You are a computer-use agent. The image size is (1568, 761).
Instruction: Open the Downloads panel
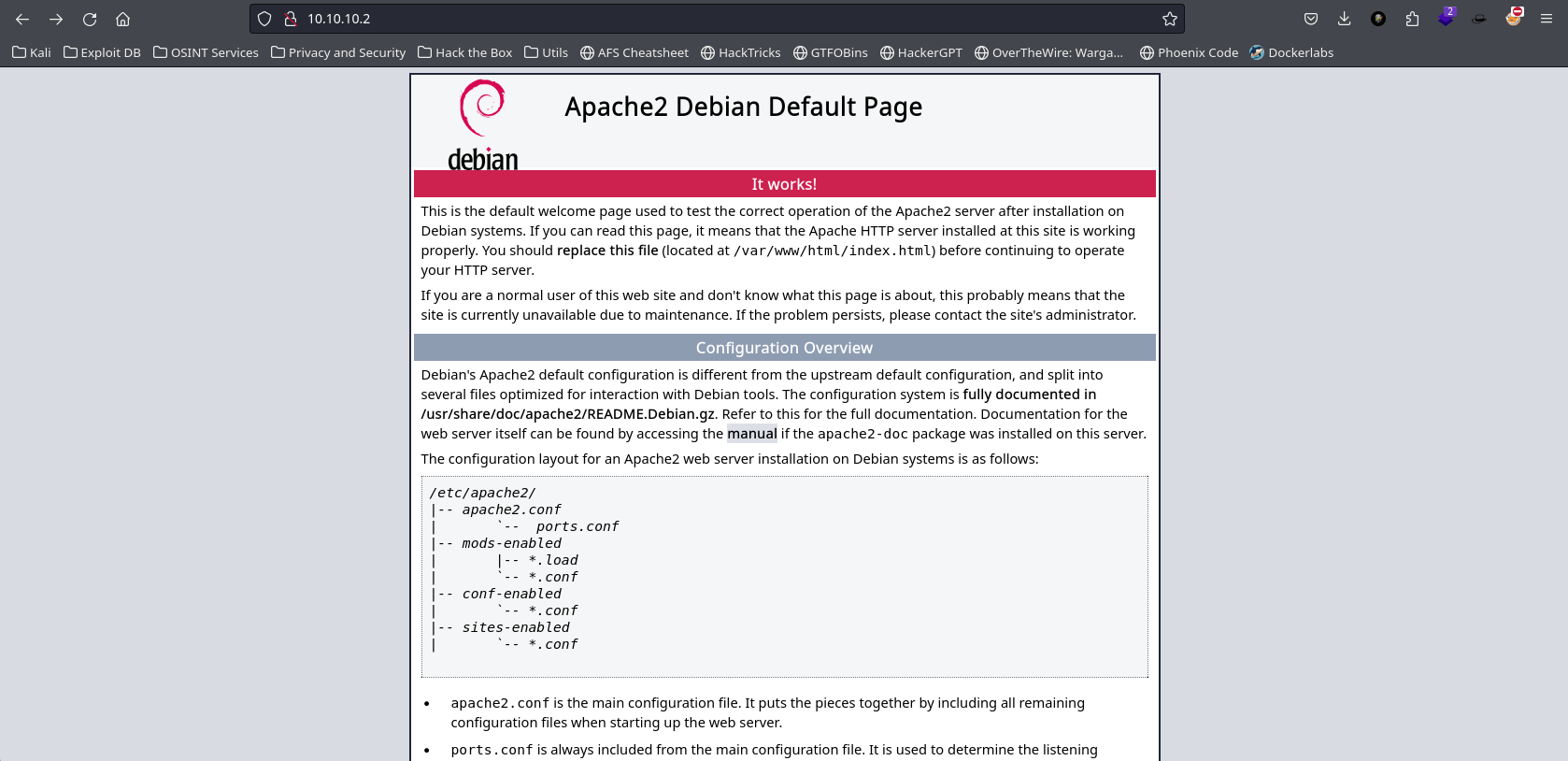point(1345,19)
